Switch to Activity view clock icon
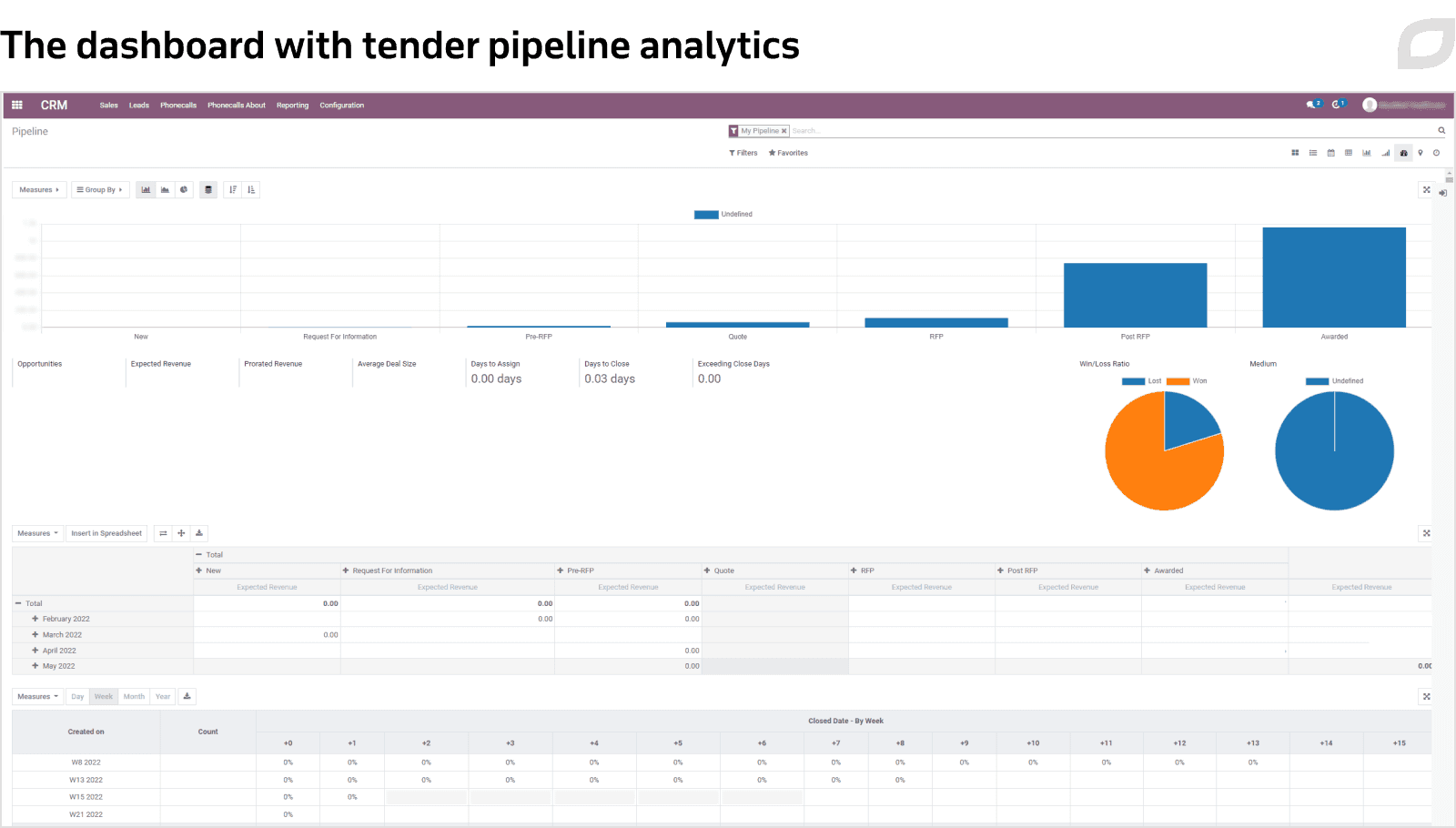Image resolution: width=1456 pixels, height=828 pixels. pos(1437,153)
